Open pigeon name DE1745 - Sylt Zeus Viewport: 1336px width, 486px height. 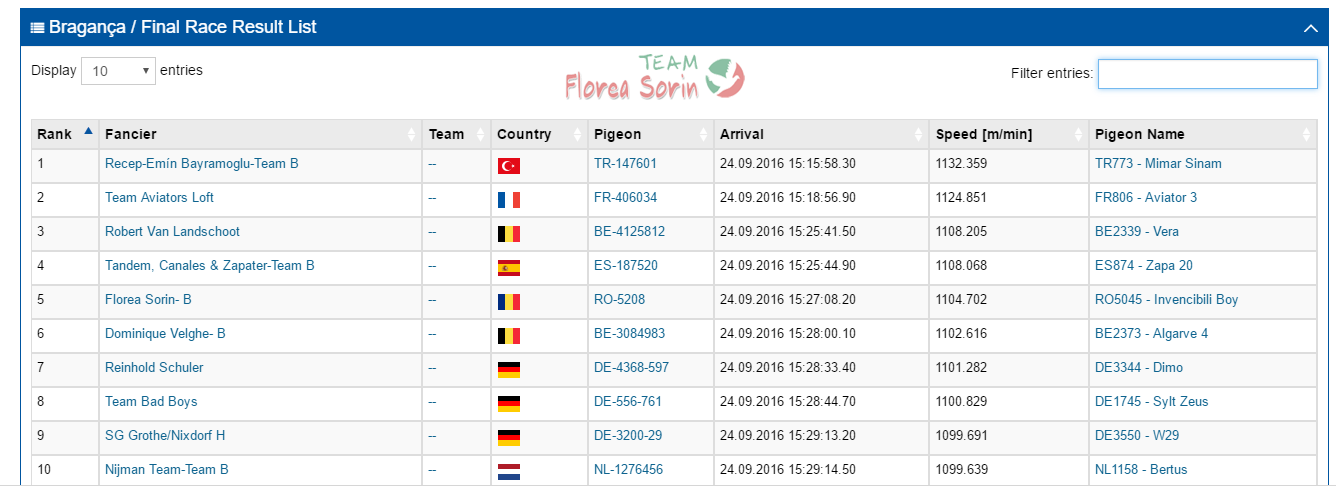1151,401
